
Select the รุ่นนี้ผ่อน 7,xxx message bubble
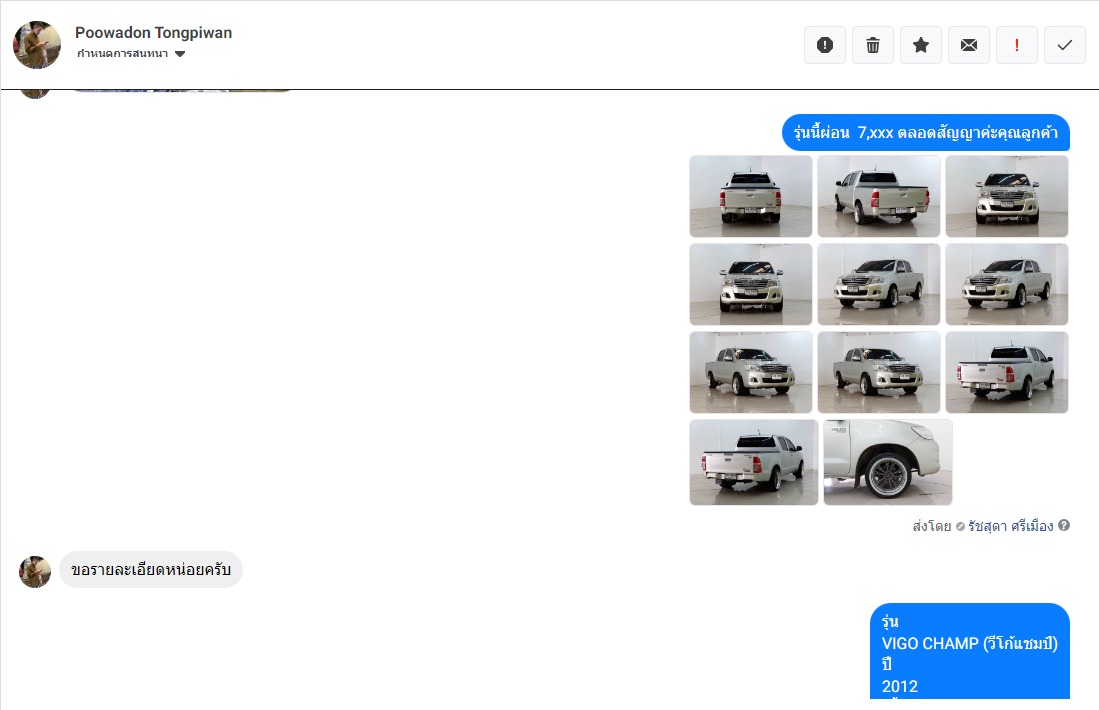(926, 132)
